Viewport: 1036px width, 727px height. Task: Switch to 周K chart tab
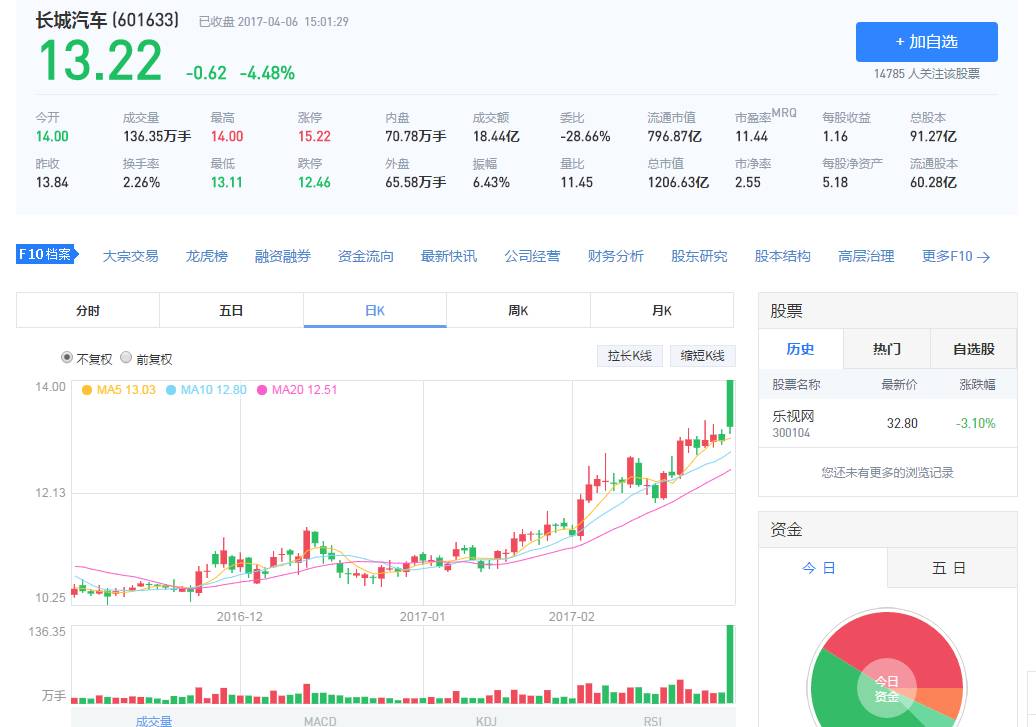[518, 310]
